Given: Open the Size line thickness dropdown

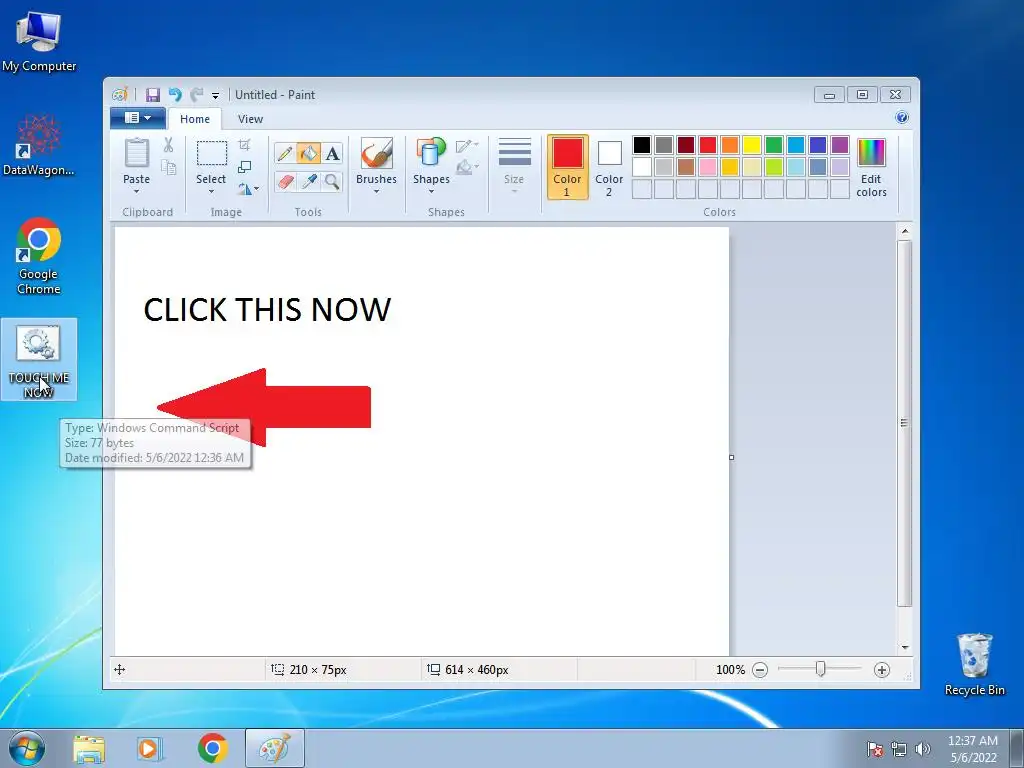Looking at the screenshot, I should point(514,167).
